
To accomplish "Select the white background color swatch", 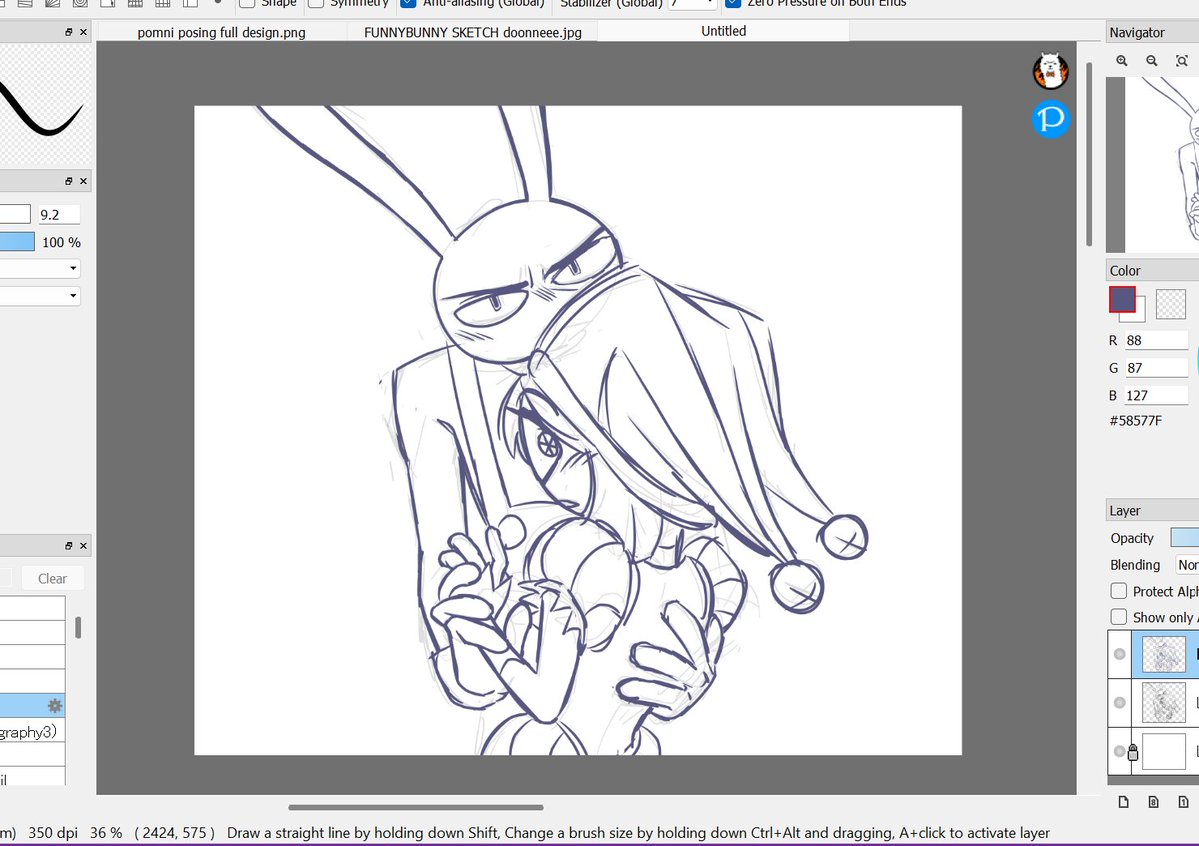I will pos(1139,314).
